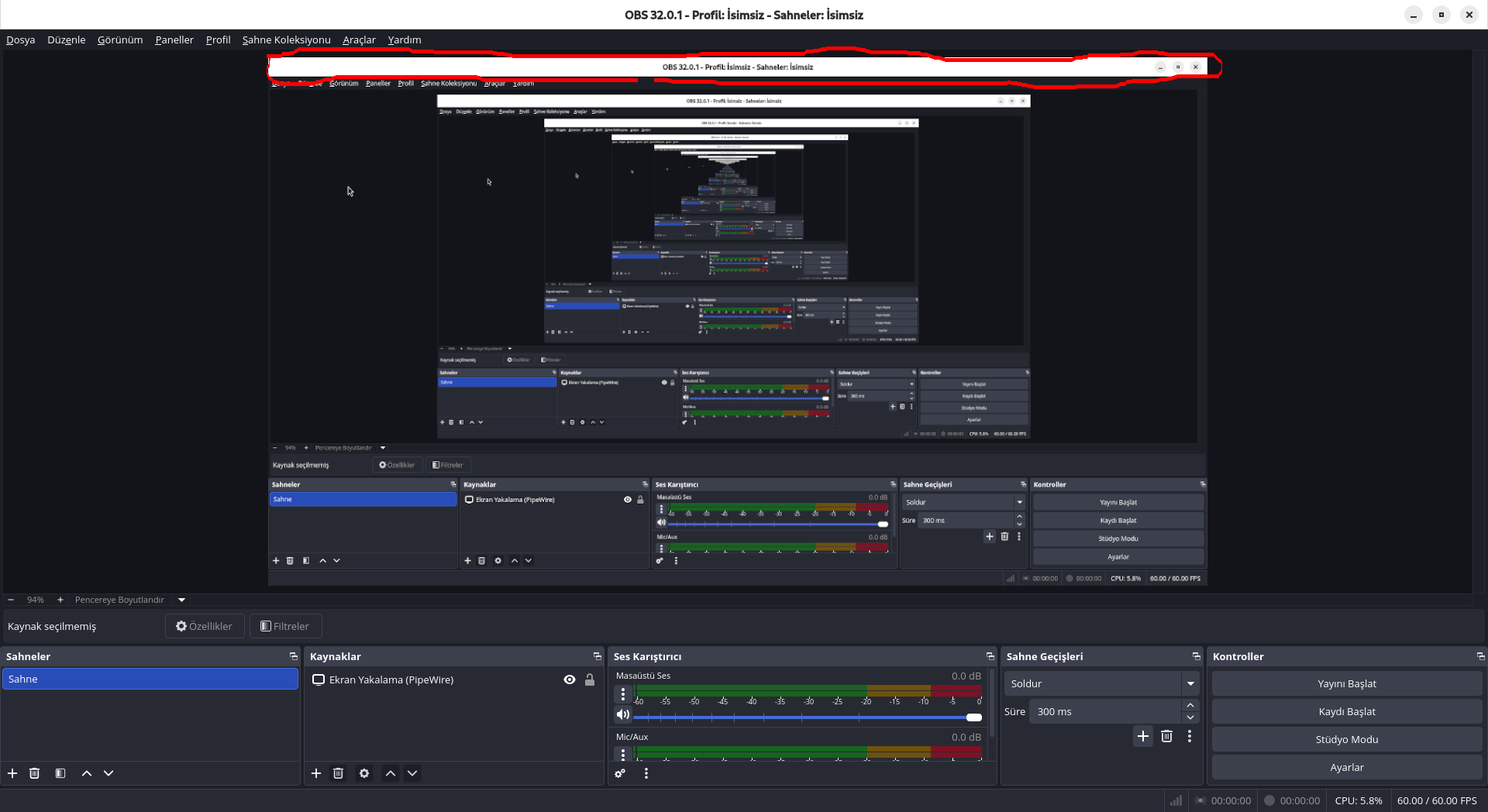Image resolution: width=1488 pixels, height=812 pixels.
Task: Undock the Ses Karıştırıcı panel
Action: pos(990,656)
